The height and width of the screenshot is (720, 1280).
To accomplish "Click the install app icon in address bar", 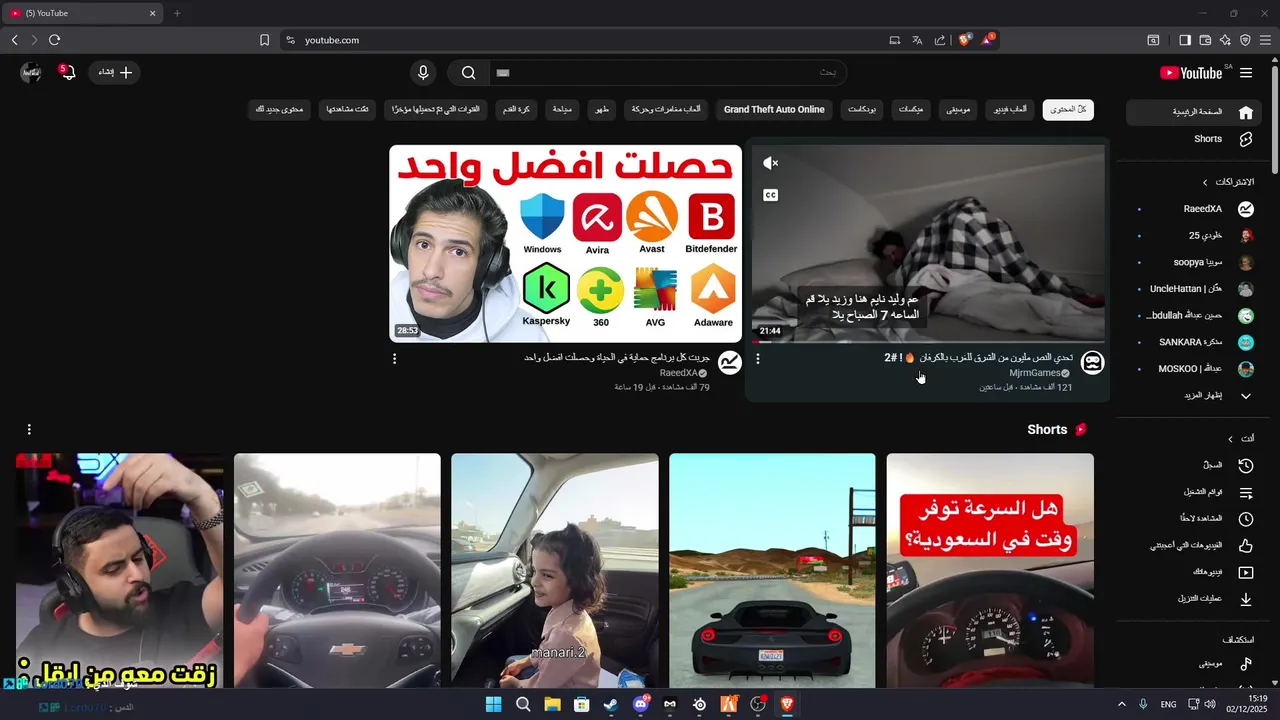I will pyautogui.click(x=895, y=40).
